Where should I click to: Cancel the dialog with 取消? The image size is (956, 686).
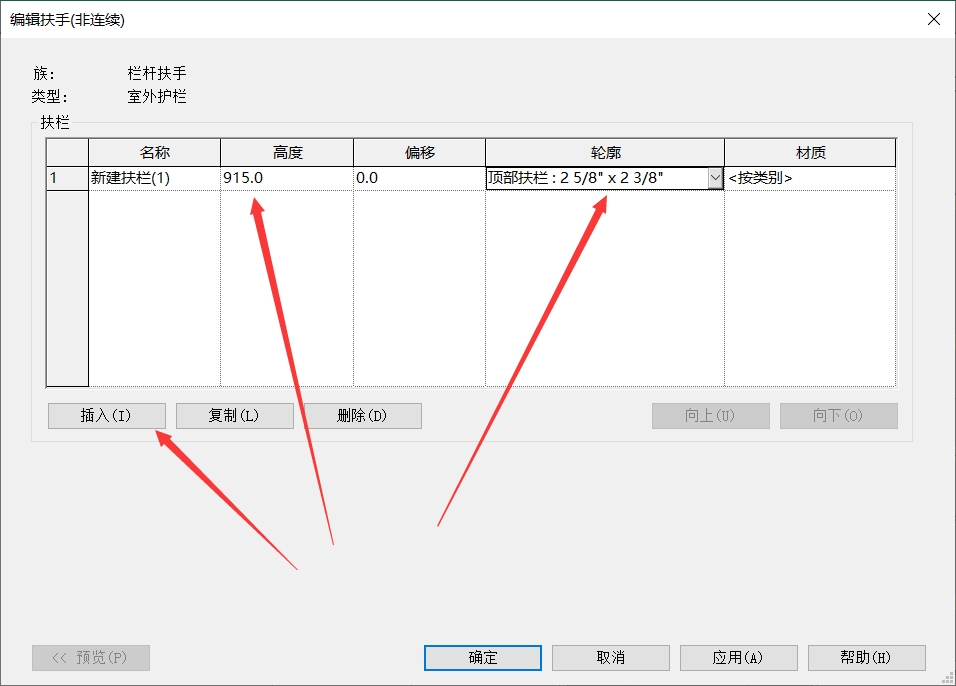tap(610, 658)
